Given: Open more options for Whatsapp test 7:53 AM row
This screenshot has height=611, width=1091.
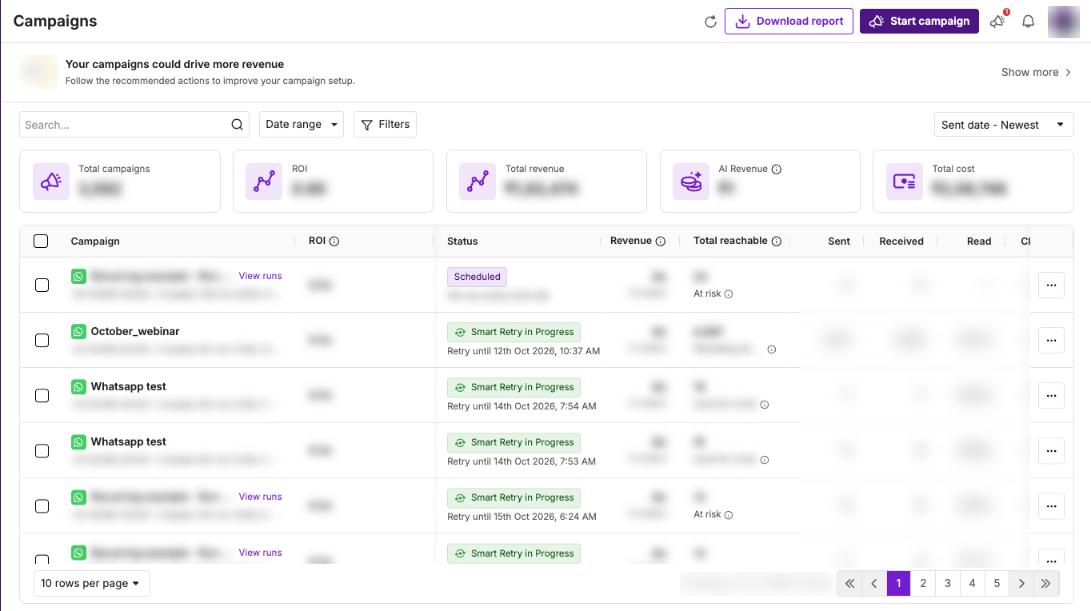Looking at the screenshot, I should click(1051, 451).
